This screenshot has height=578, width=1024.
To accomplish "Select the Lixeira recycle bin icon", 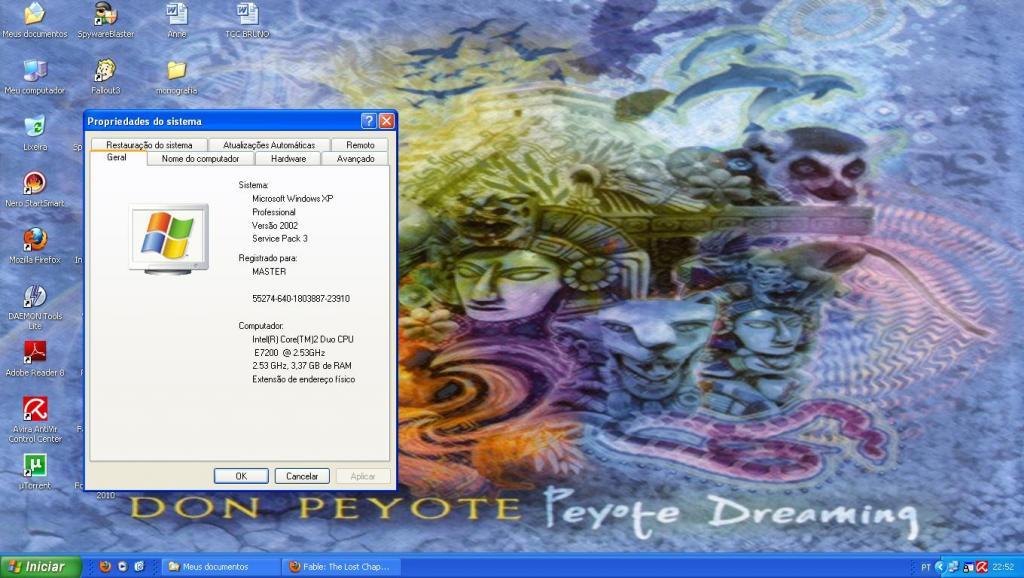I will (x=35, y=133).
